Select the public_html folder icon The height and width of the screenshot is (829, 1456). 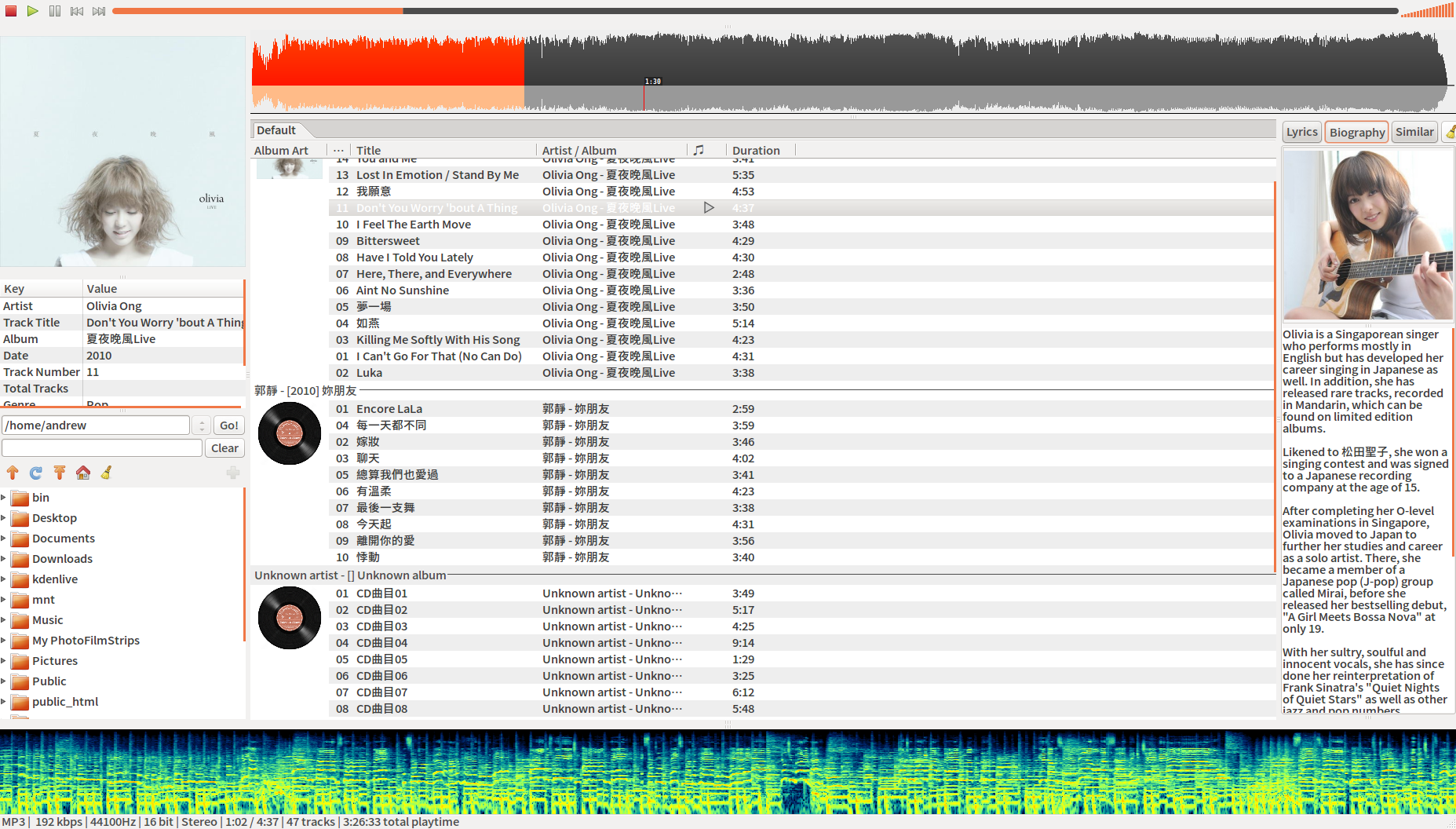point(20,702)
